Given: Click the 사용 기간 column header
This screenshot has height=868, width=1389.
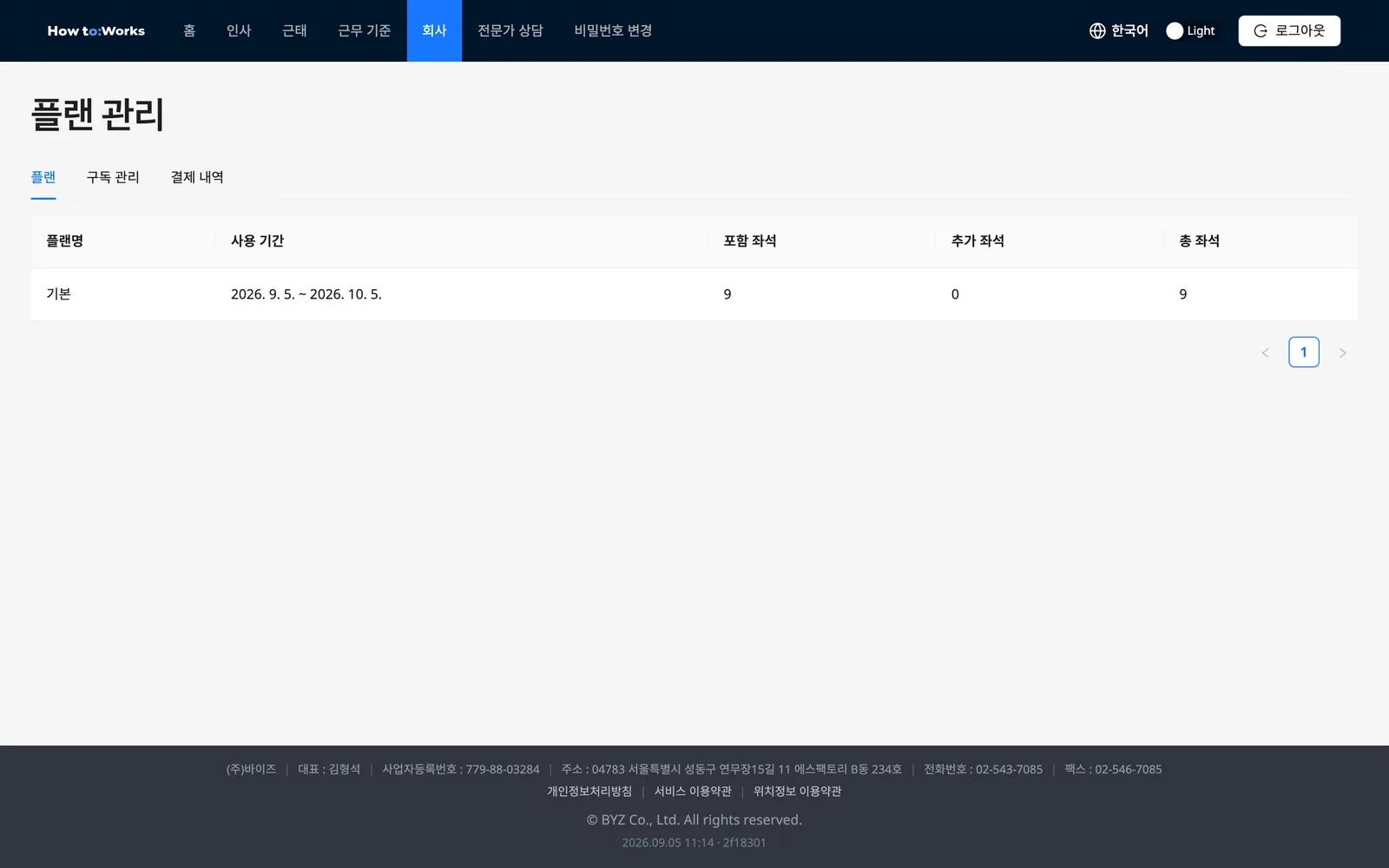Looking at the screenshot, I should [x=462, y=241].
